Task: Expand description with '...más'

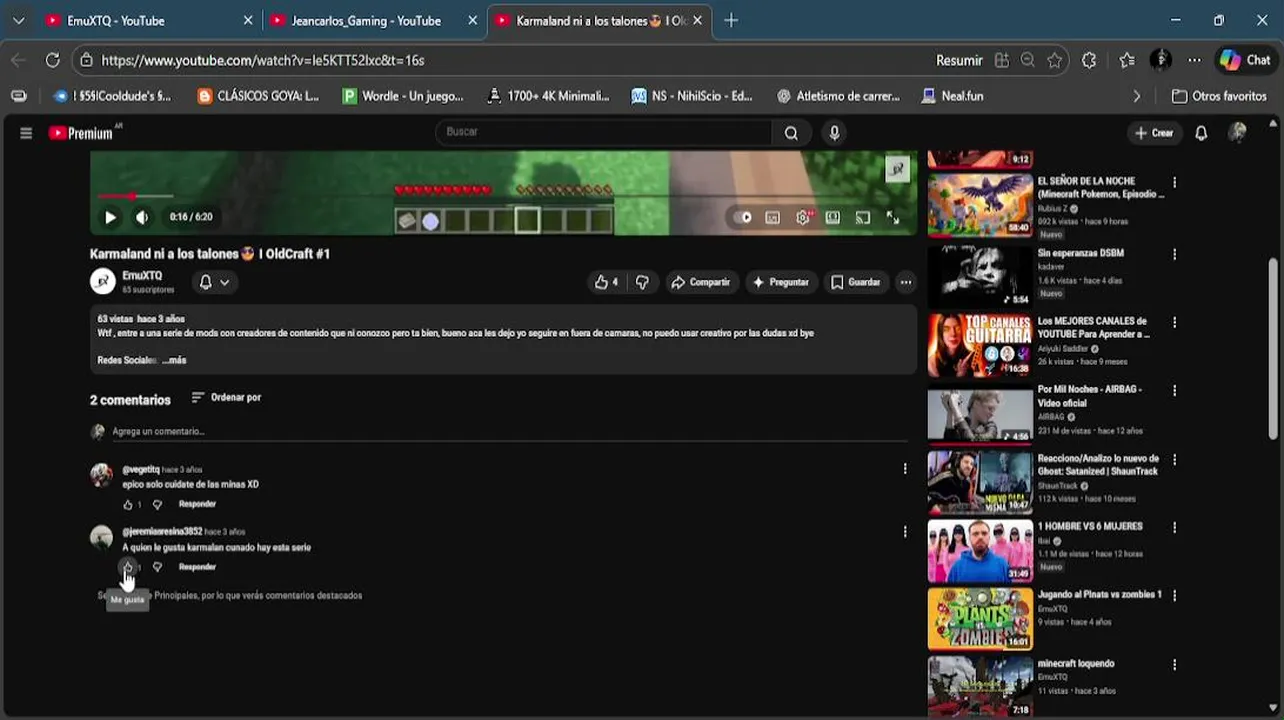Action: (174, 360)
